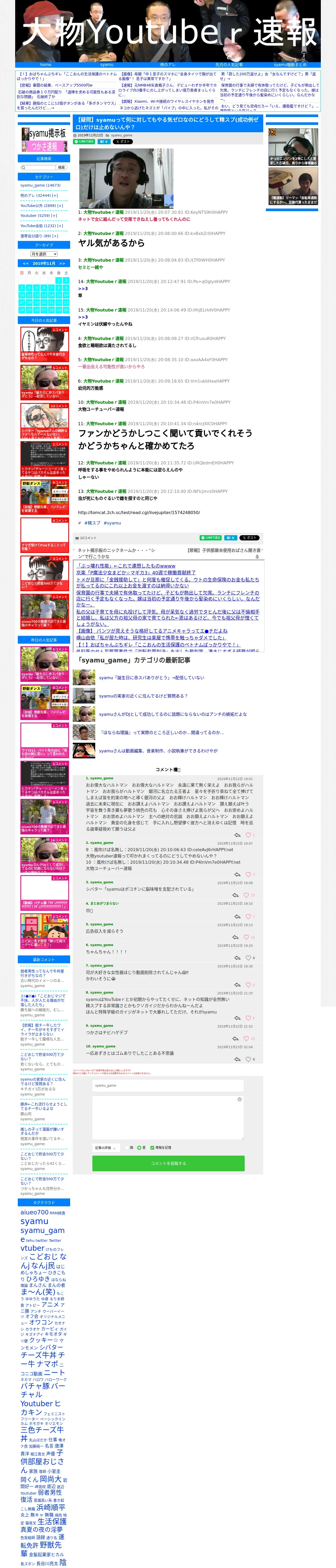Select the 星 radio option

(139, 1148)
